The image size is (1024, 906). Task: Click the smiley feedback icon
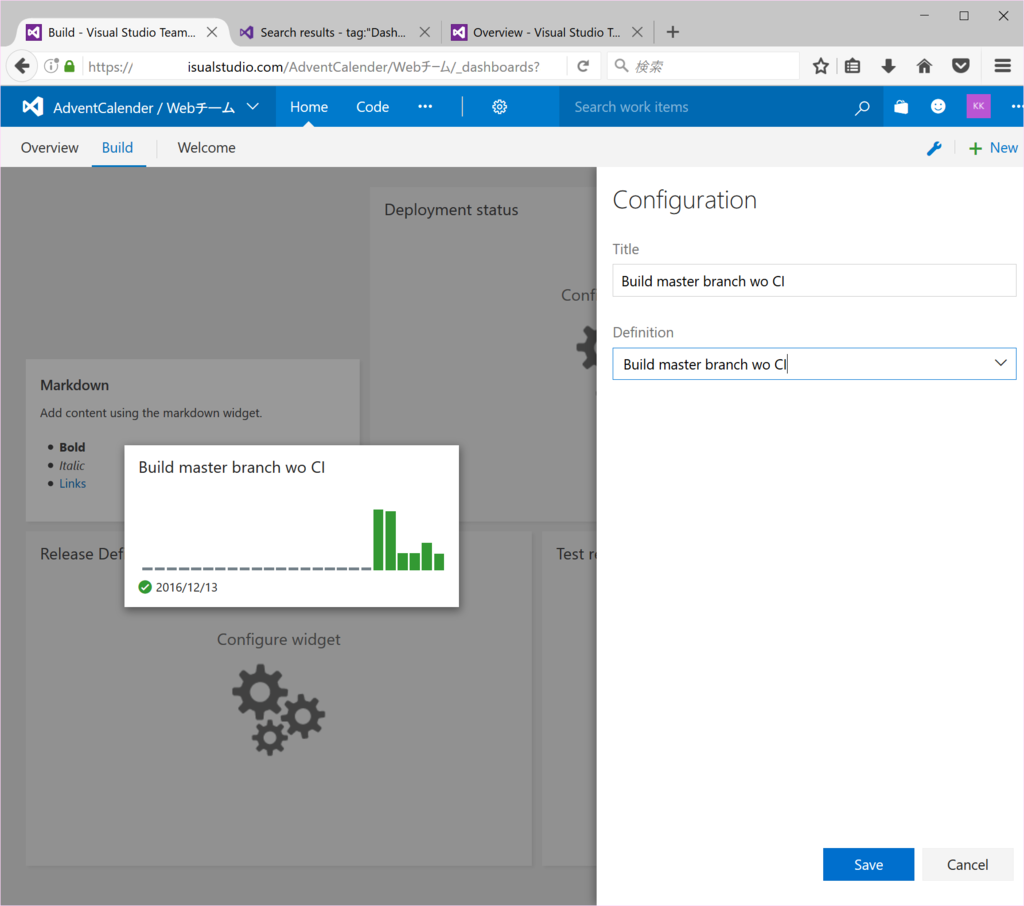tap(938, 106)
